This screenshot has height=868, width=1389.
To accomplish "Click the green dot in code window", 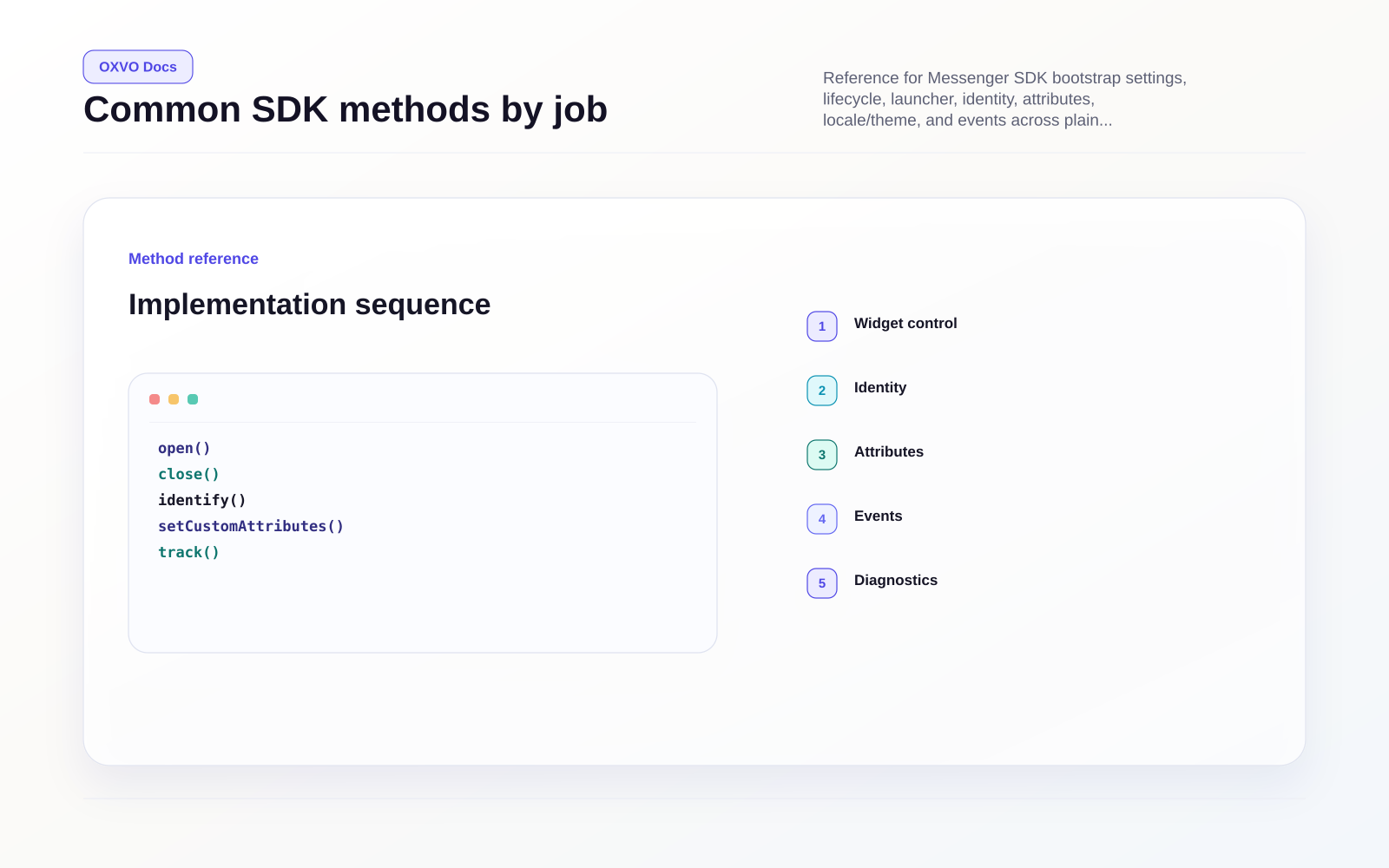I will coord(193,399).
